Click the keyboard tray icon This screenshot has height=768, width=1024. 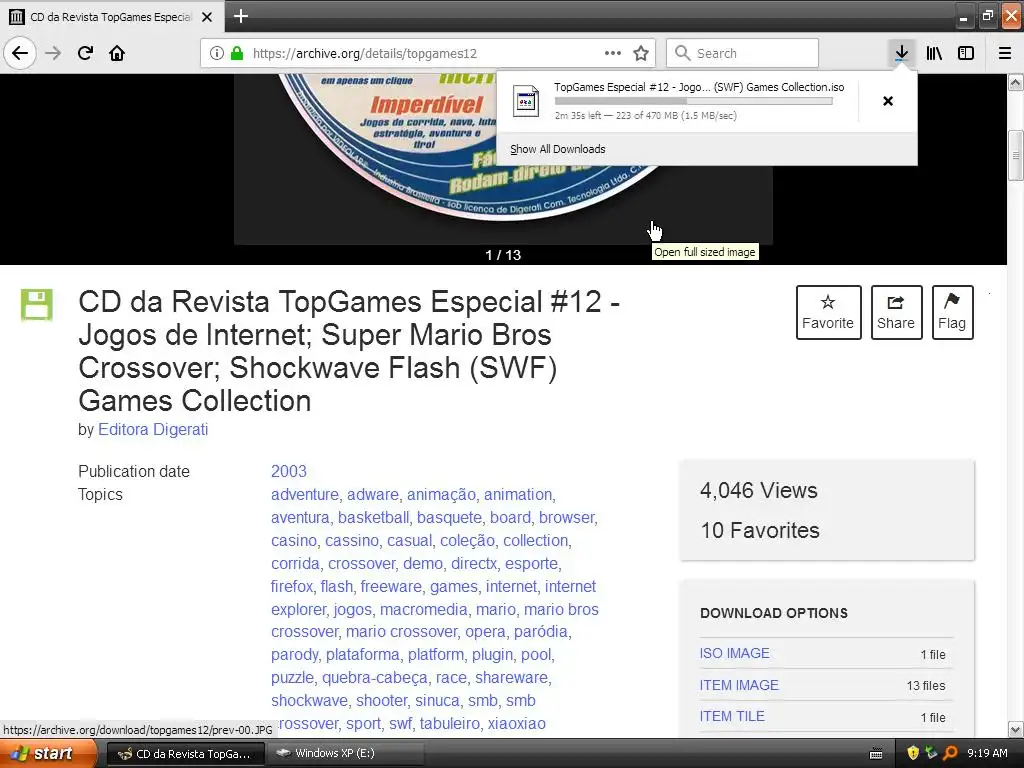point(876,754)
